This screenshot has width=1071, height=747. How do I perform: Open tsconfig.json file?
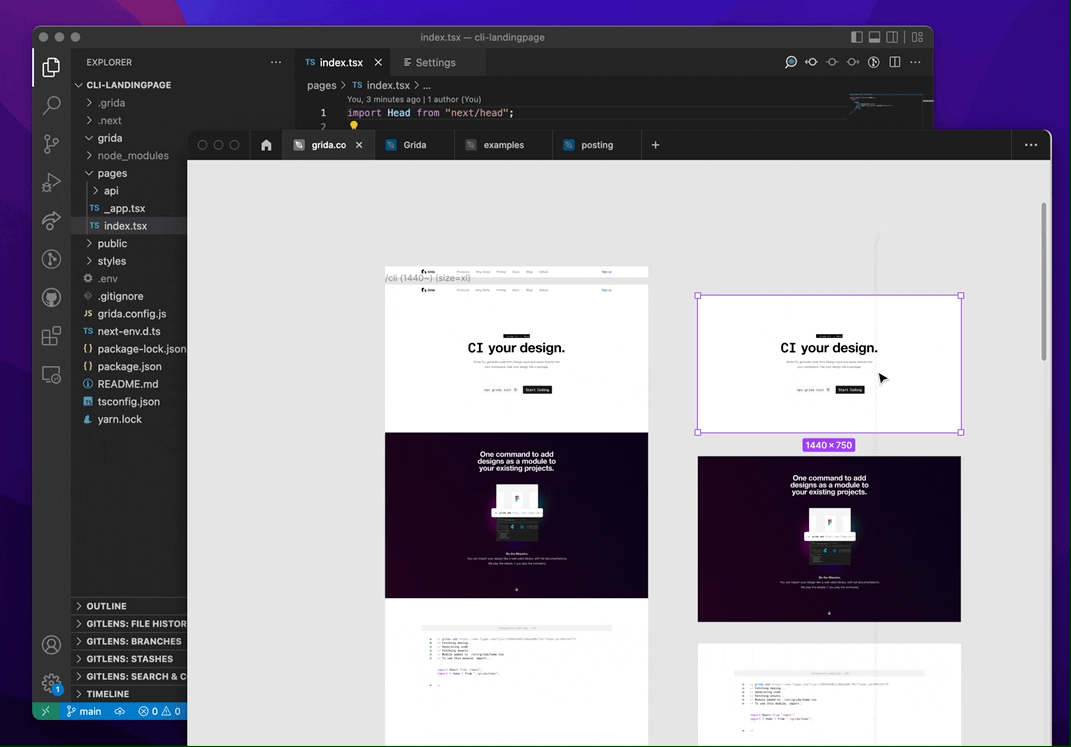[128, 402]
